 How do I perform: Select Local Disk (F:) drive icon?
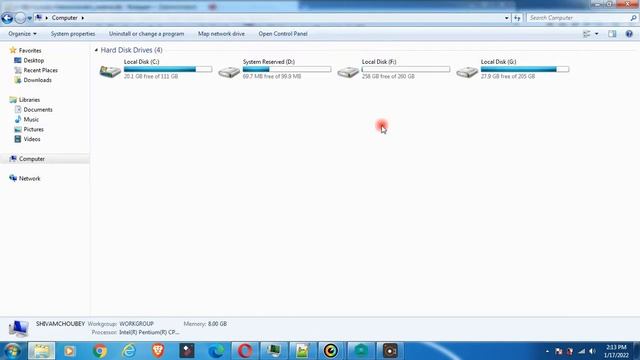coord(348,72)
